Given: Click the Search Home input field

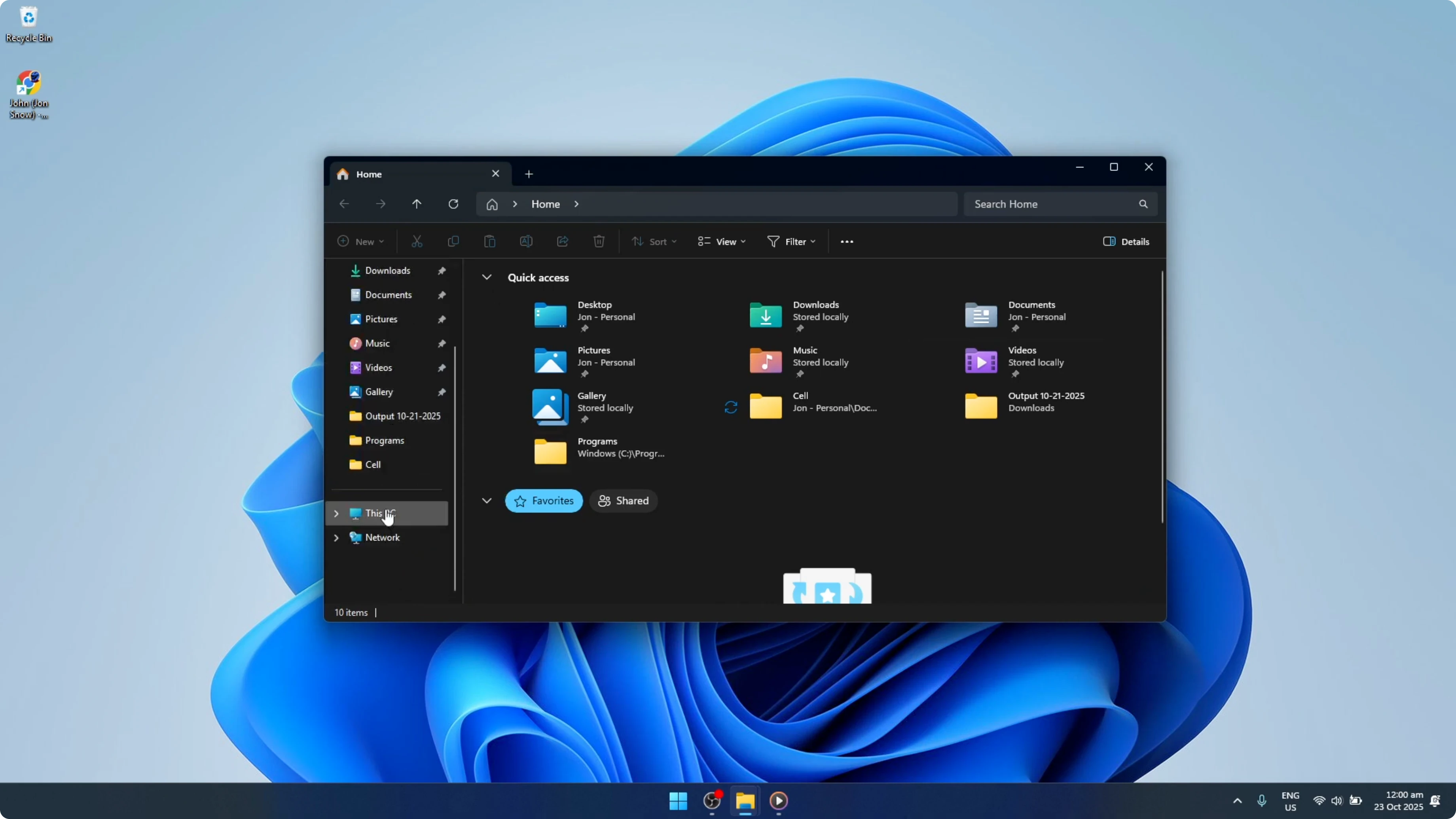Looking at the screenshot, I should [x=1051, y=204].
